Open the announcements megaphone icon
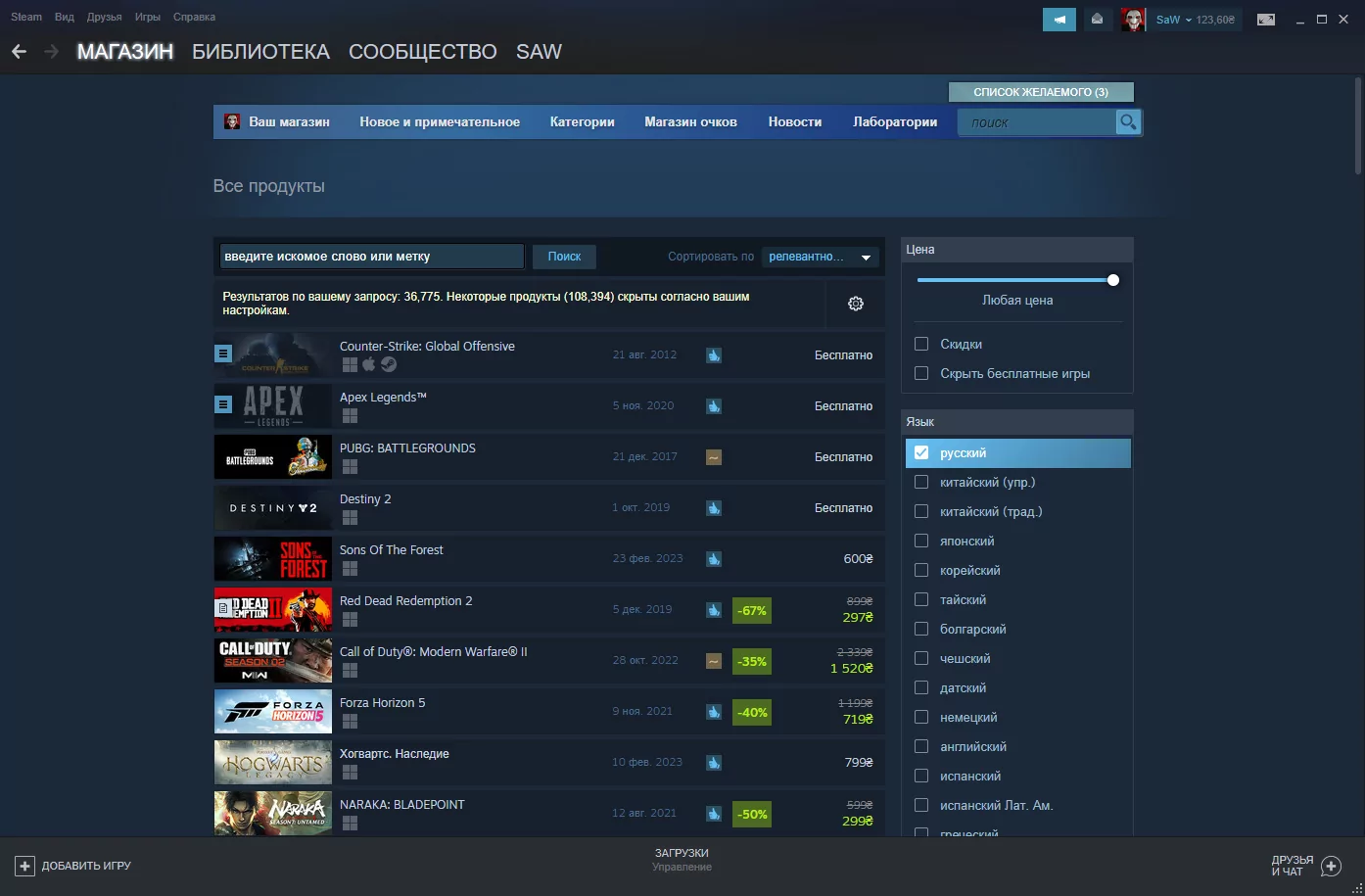1365x896 pixels. coord(1059,20)
